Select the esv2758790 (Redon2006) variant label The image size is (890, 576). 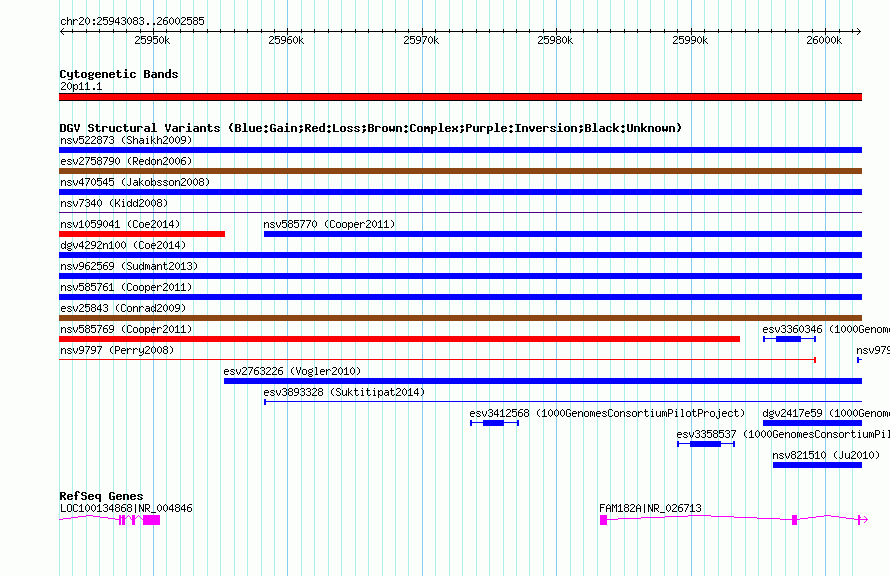coord(126,161)
